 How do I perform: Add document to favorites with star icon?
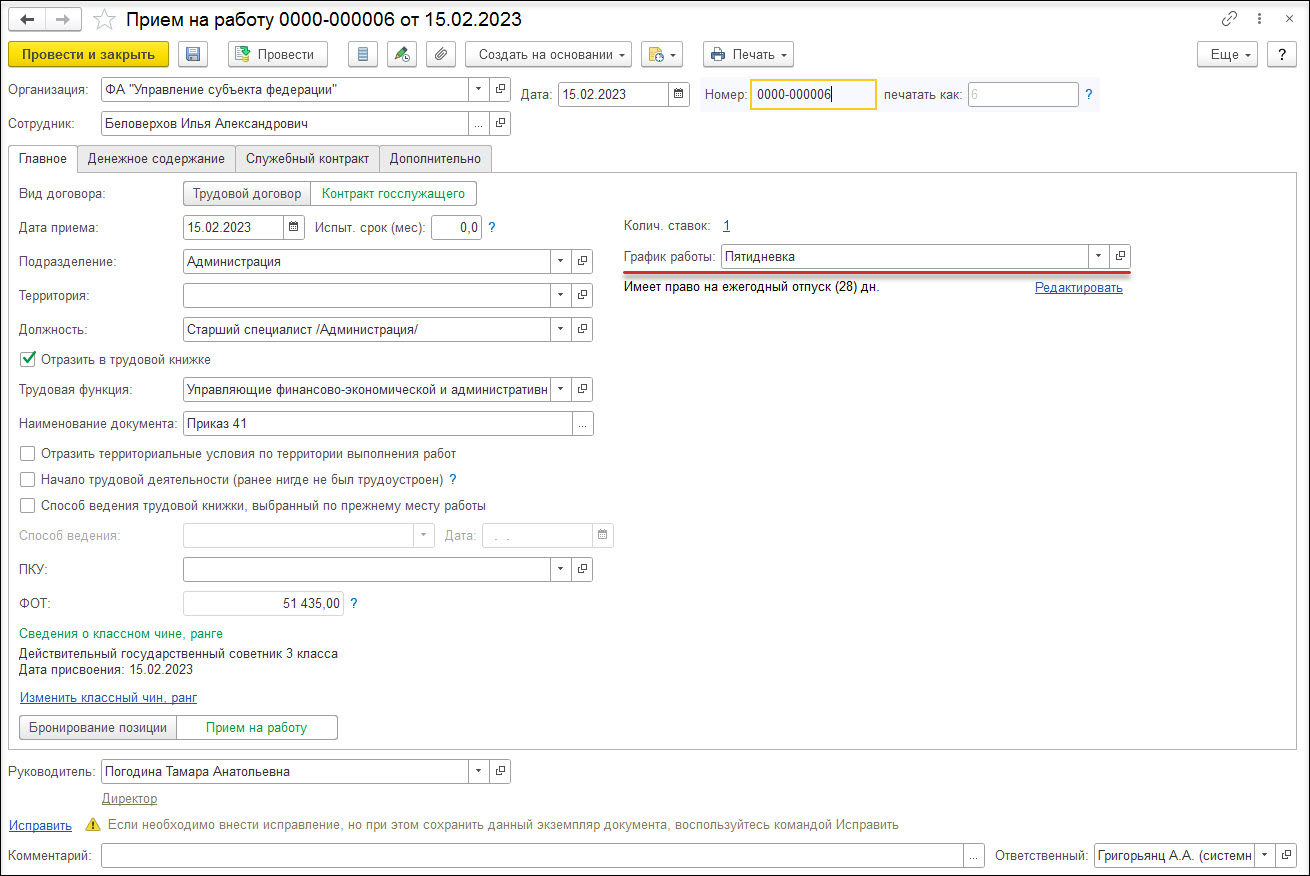(103, 19)
